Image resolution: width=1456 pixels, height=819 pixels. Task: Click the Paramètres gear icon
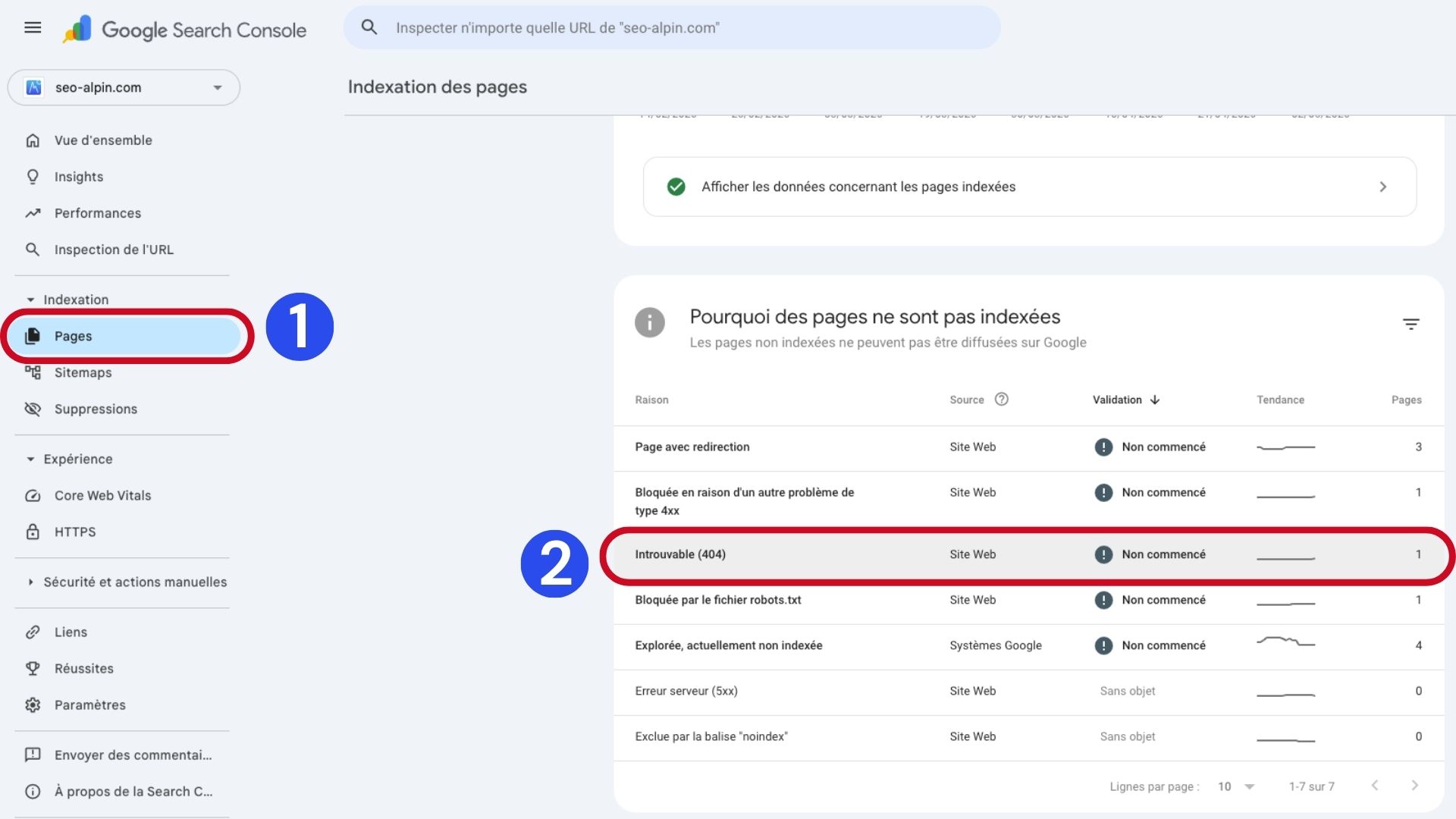coord(33,704)
